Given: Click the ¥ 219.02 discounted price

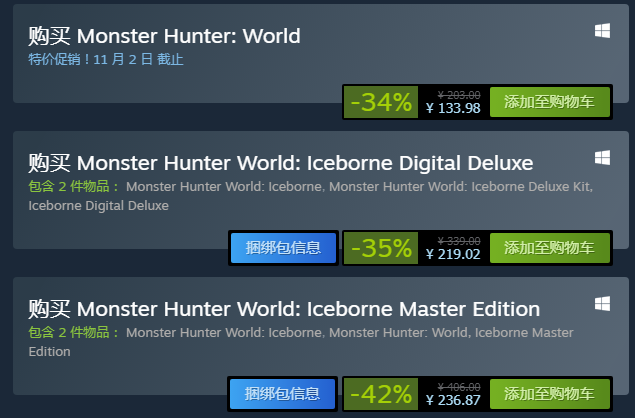Looking at the screenshot, I should tap(453, 254).
